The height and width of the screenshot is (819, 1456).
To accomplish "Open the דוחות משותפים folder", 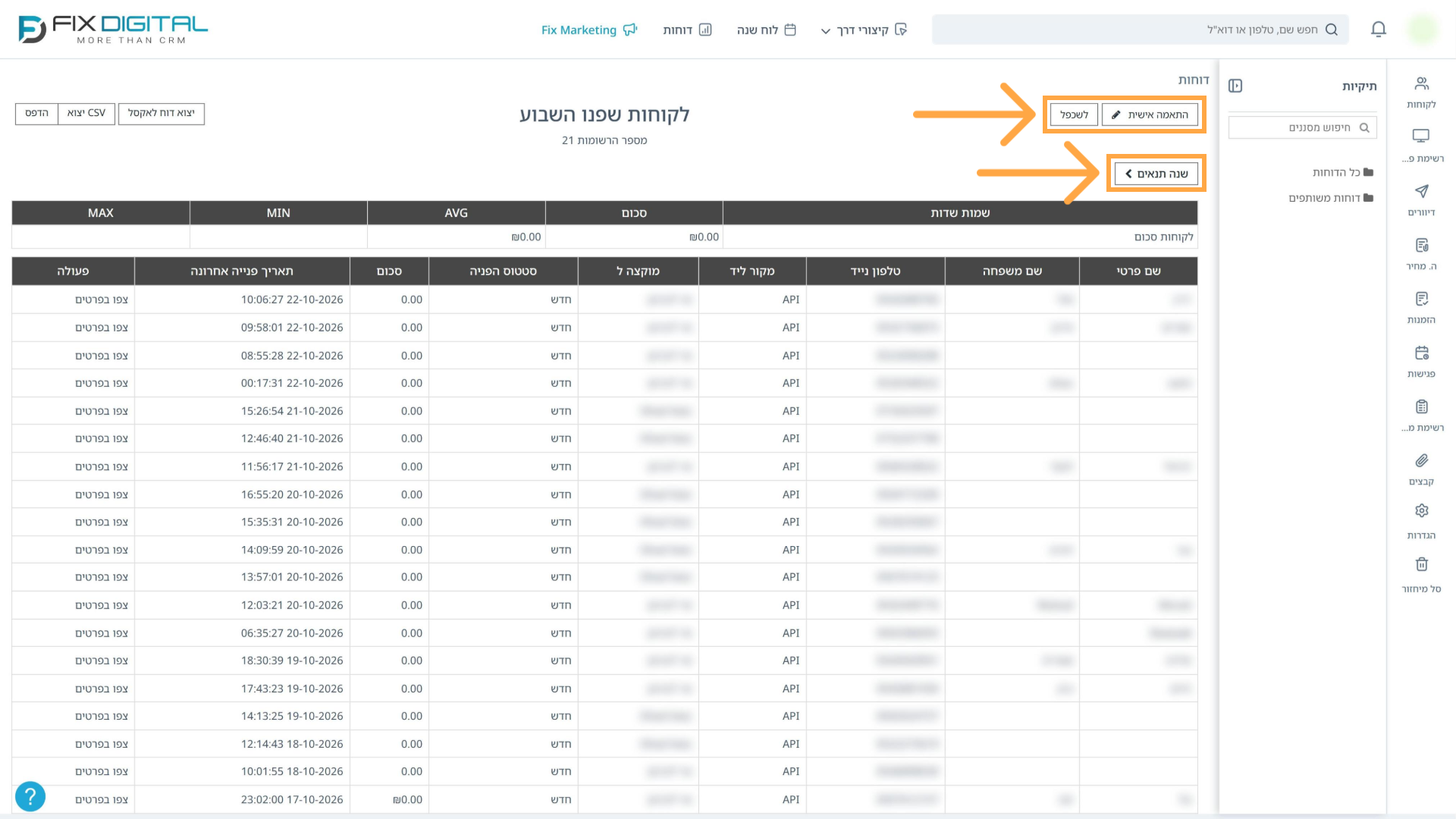I will click(x=1331, y=198).
